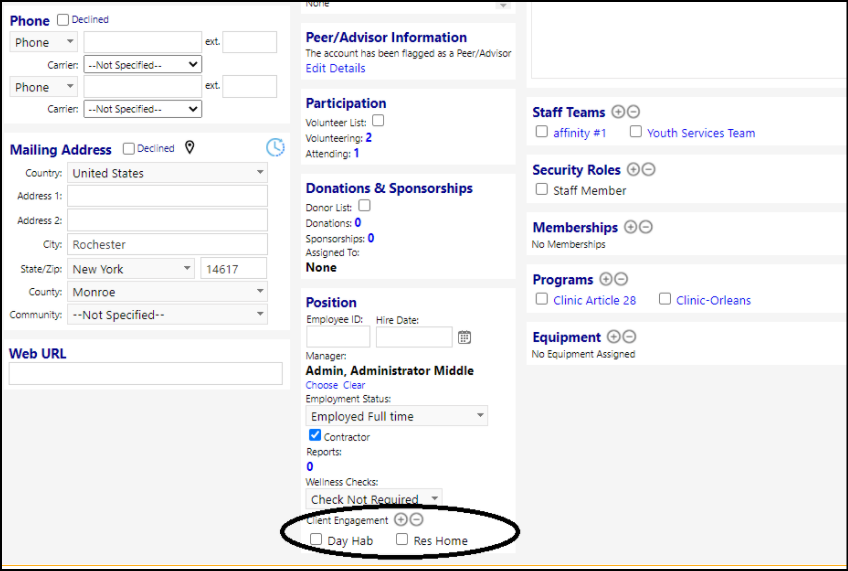Open the second Phone type dropdown
Image resolution: width=848 pixels, height=571 pixels.
(44, 87)
